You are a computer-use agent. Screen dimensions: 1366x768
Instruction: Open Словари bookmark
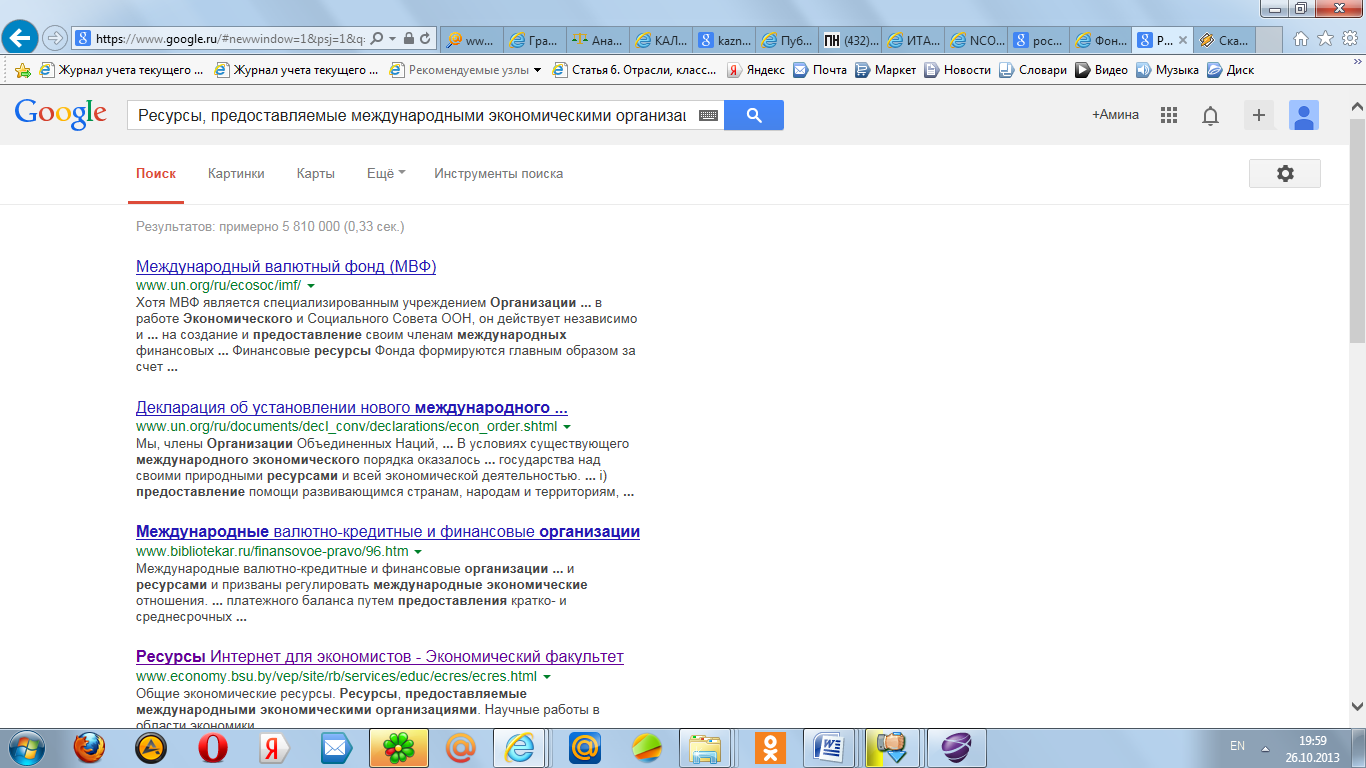(1033, 70)
